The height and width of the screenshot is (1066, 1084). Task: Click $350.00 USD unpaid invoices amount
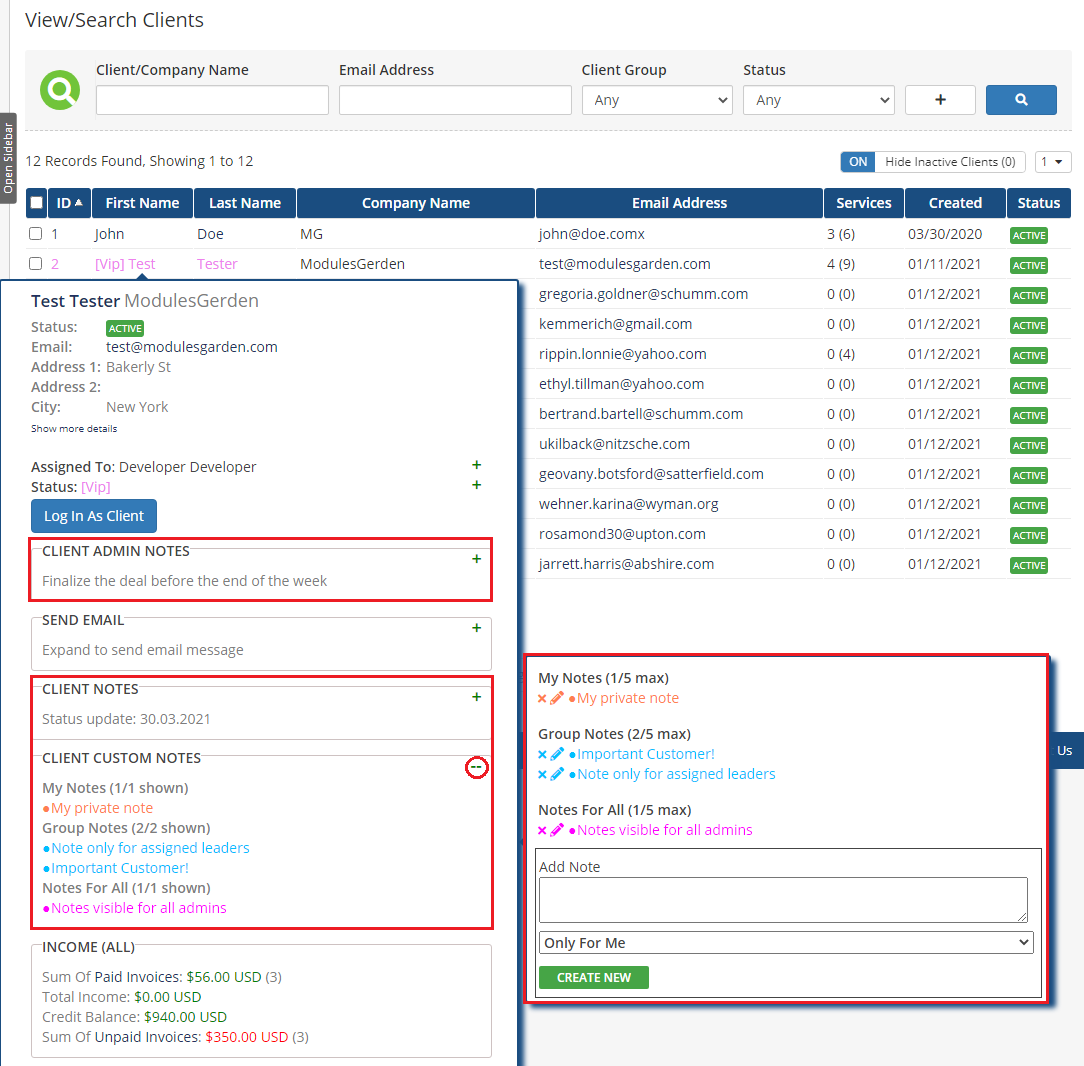click(x=247, y=1037)
